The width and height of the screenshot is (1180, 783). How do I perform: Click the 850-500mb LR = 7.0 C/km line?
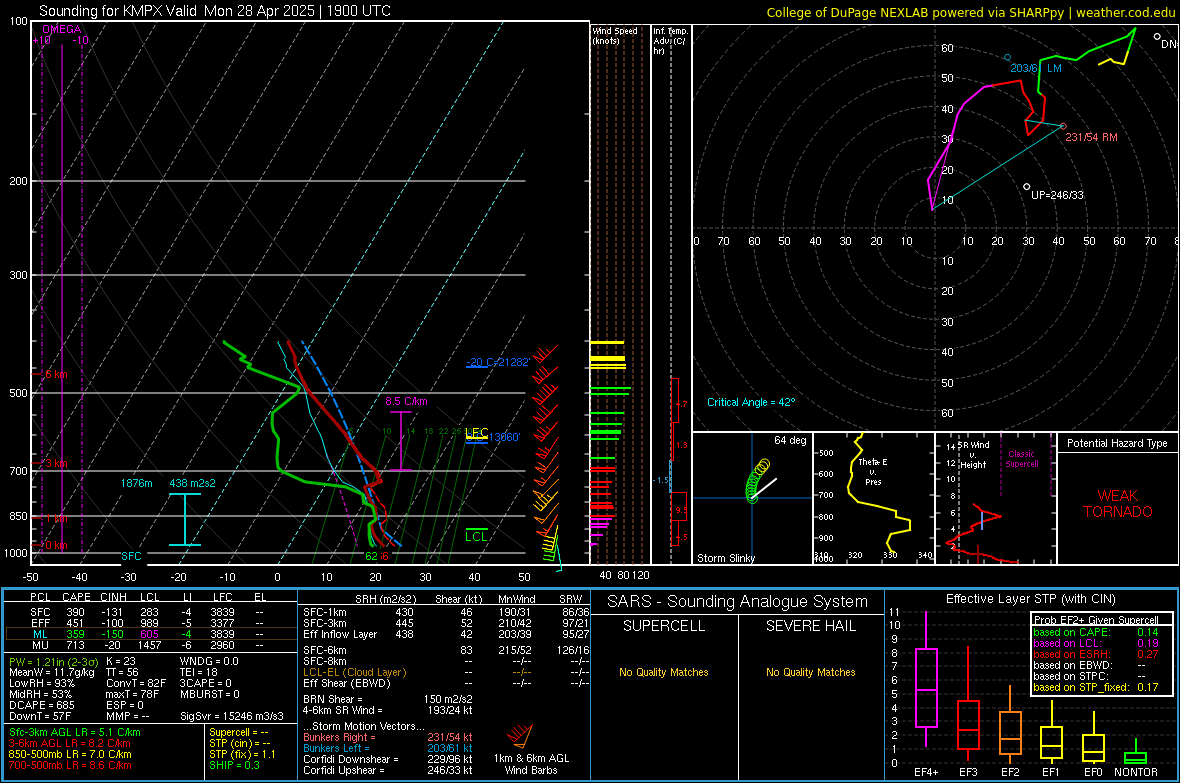(70, 754)
